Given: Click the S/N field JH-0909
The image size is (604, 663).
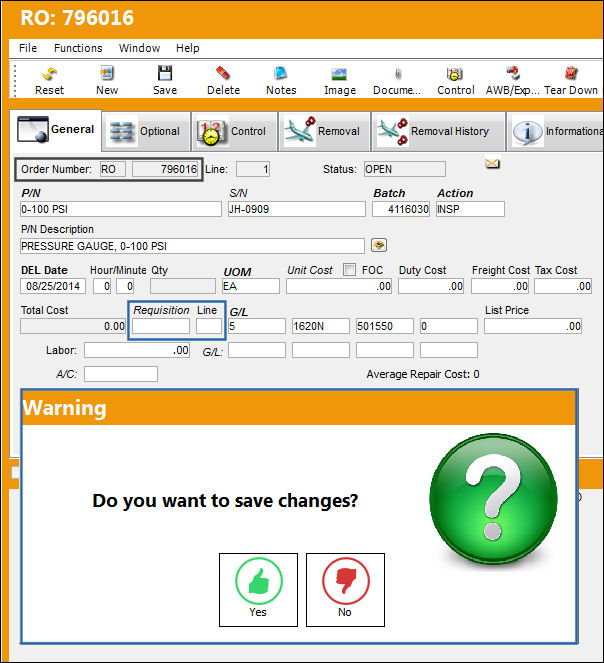Looking at the screenshot, I should pos(297,209).
